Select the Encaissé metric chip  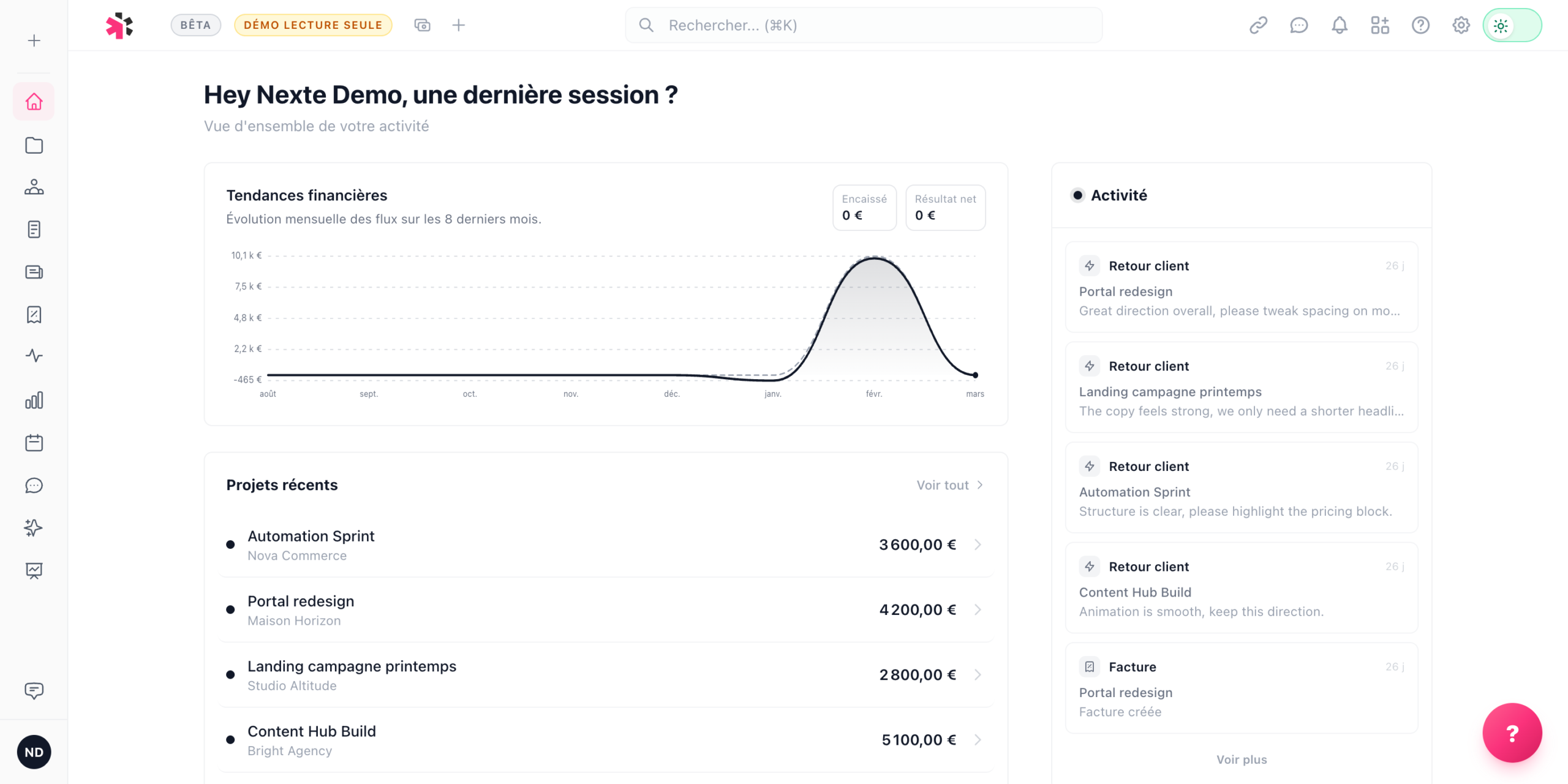point(864,208)
